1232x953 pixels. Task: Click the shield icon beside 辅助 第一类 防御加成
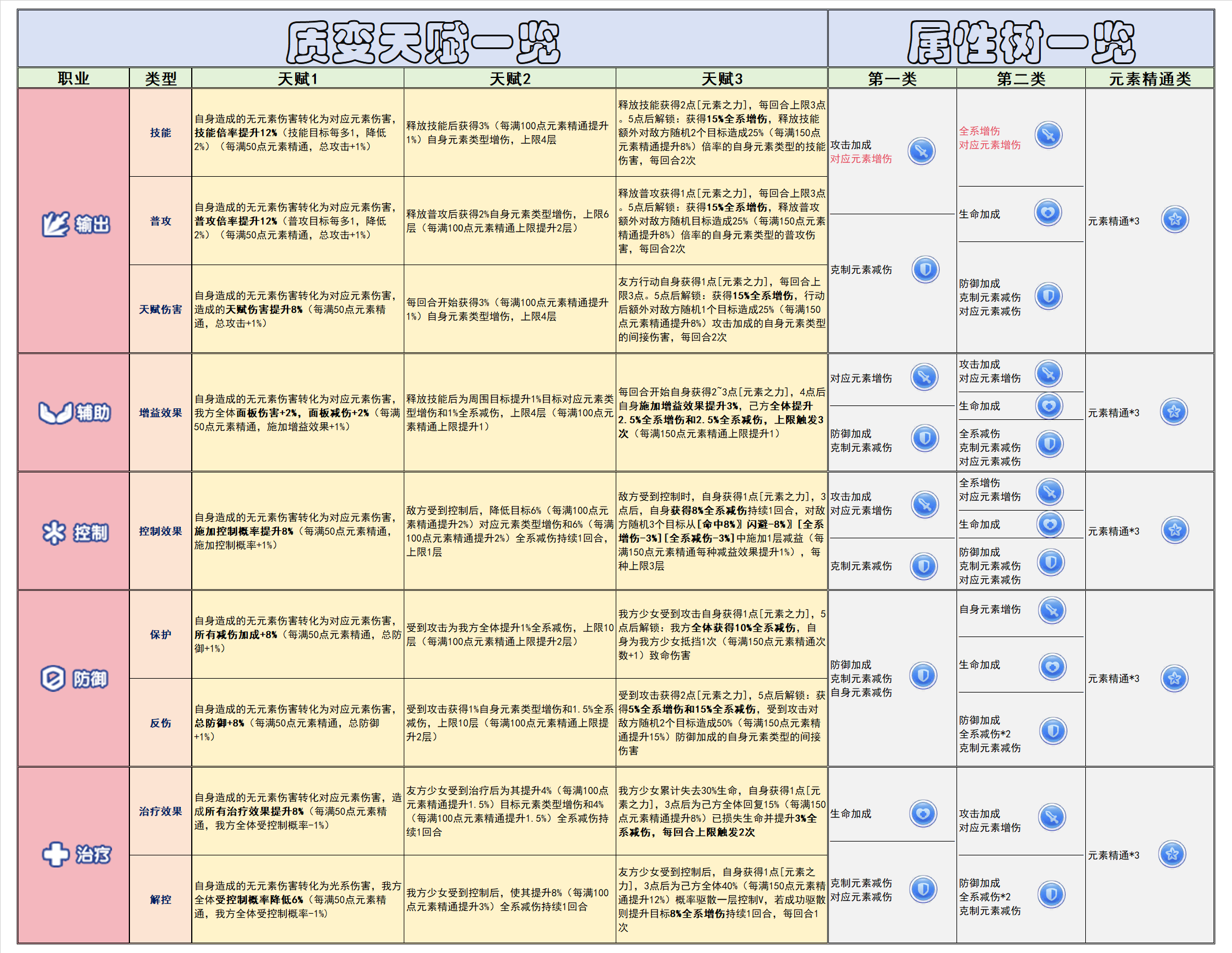point(925,438)
